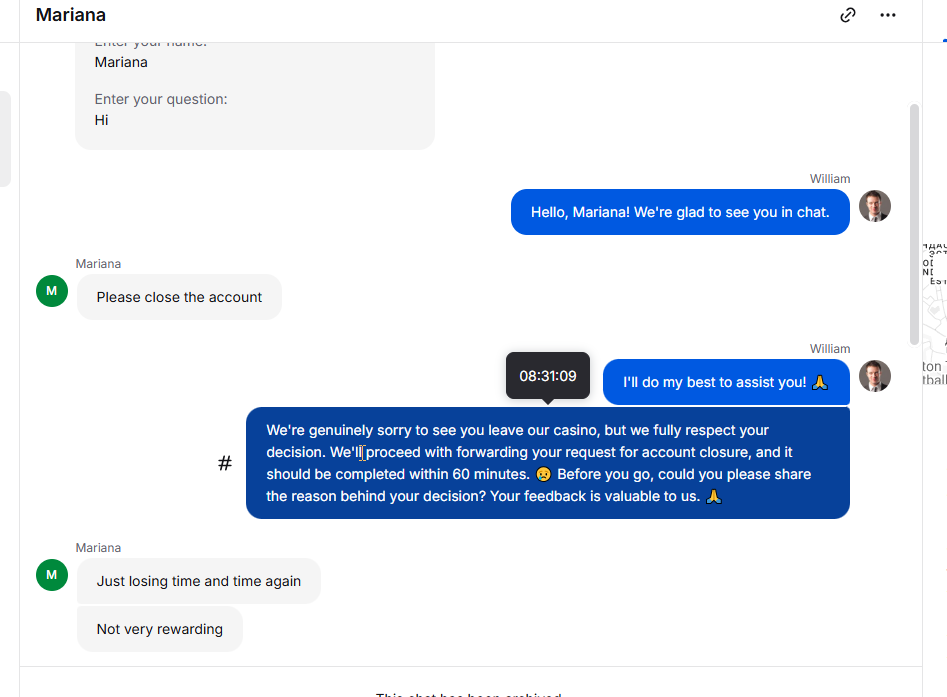Open the three-dots more options menu

(x=888, y=15)
